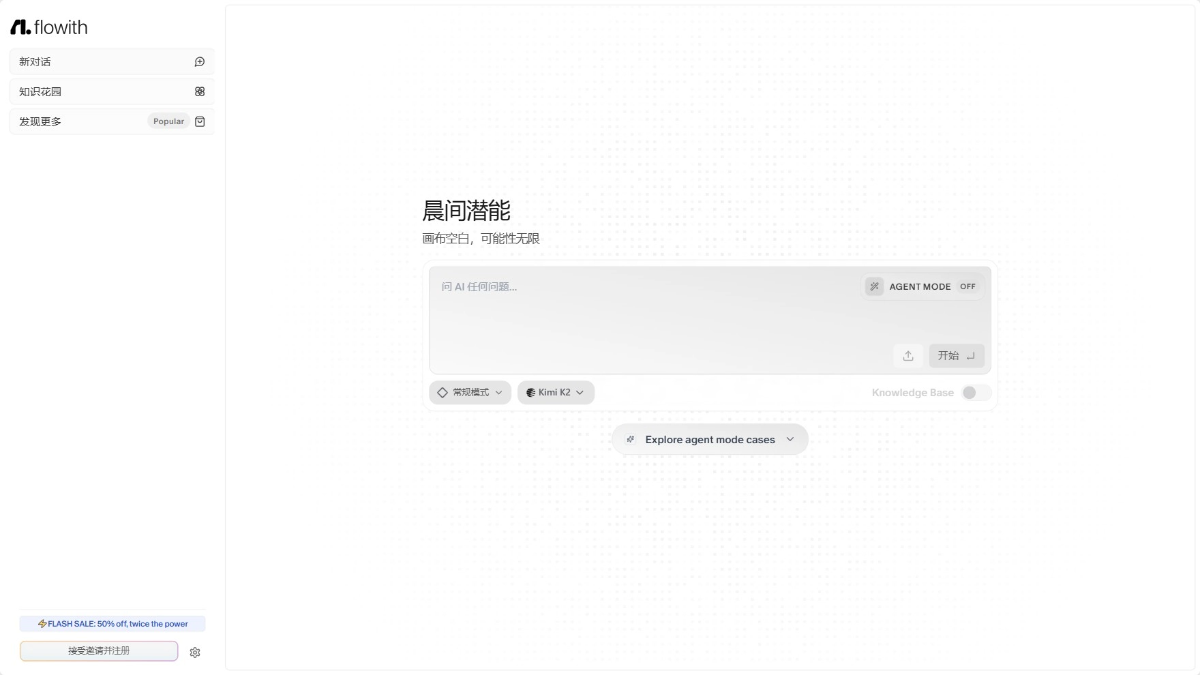
Task: Click the new chat plus bubble icon
Action: click(x=200, y=62)
